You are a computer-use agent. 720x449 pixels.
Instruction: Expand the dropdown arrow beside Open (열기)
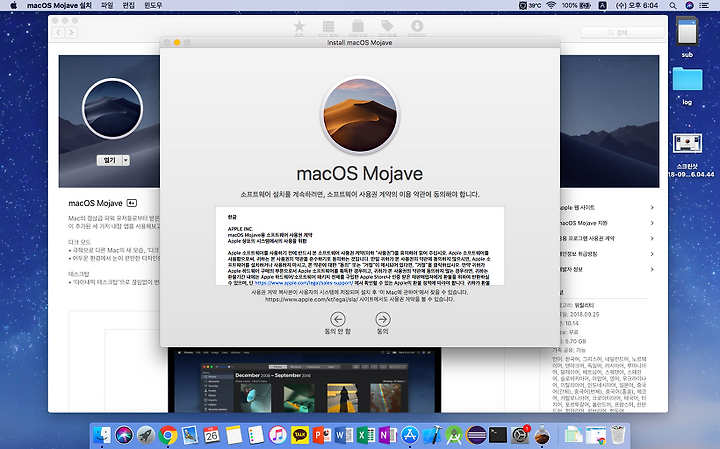(126, 160)
